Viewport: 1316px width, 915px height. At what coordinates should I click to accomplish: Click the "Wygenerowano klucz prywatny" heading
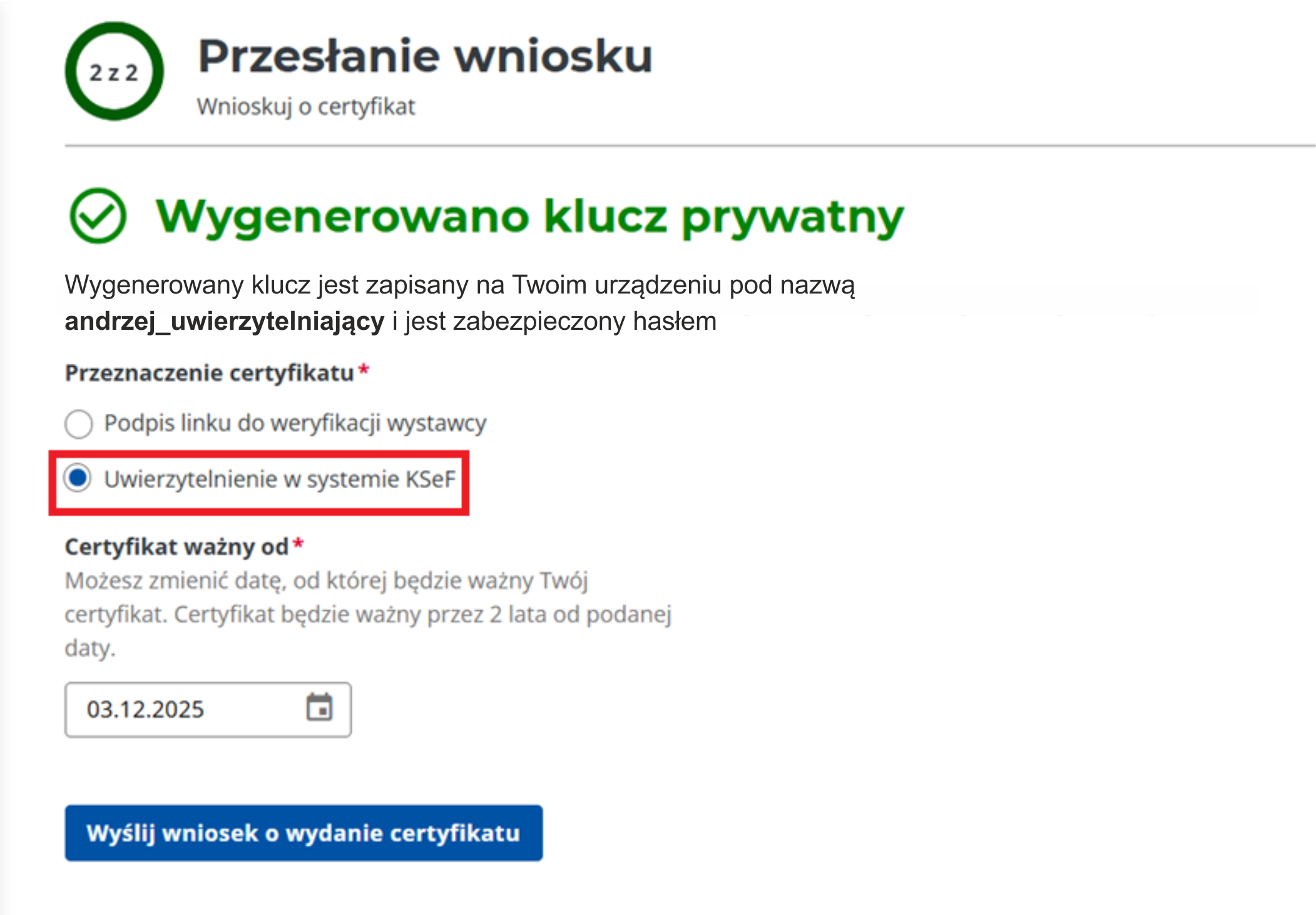point(529,217)
